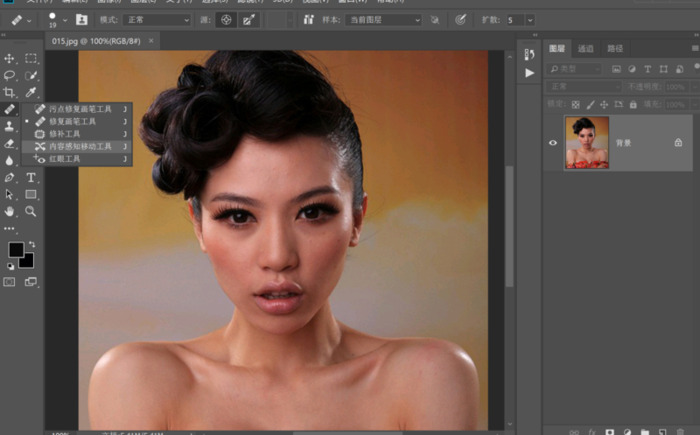Screen dimensions: 700x435
Task: Select the Horizontal Type tool
Action: click(31, 177)
